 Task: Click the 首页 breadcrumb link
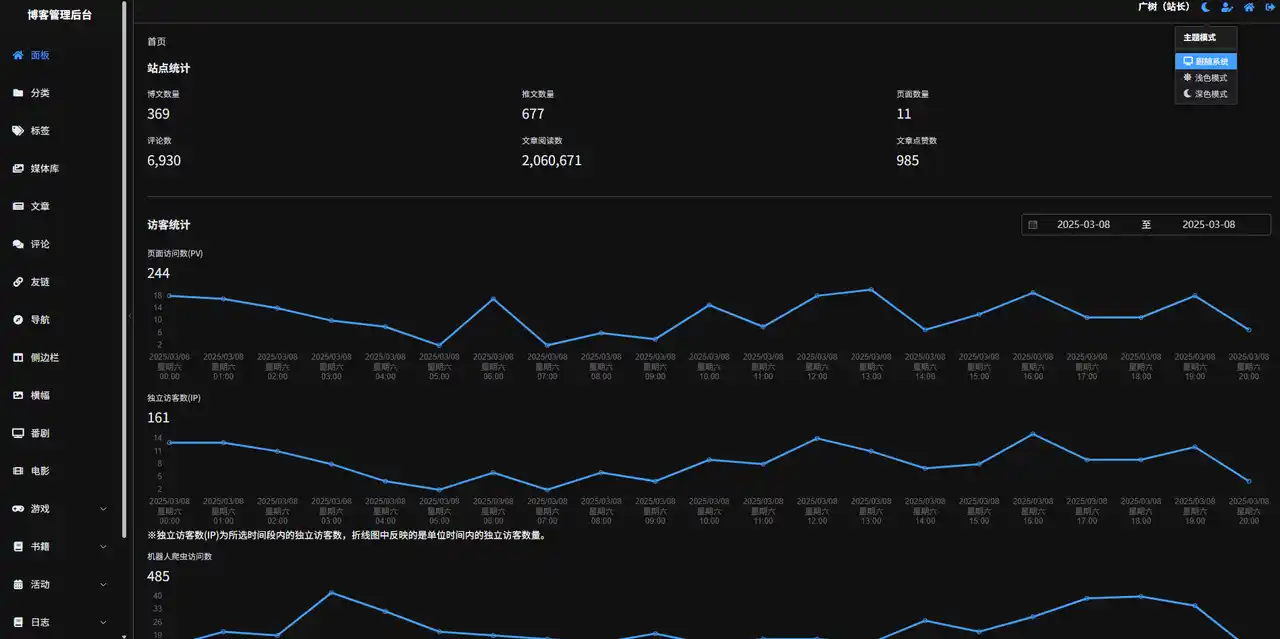(157, 42)
